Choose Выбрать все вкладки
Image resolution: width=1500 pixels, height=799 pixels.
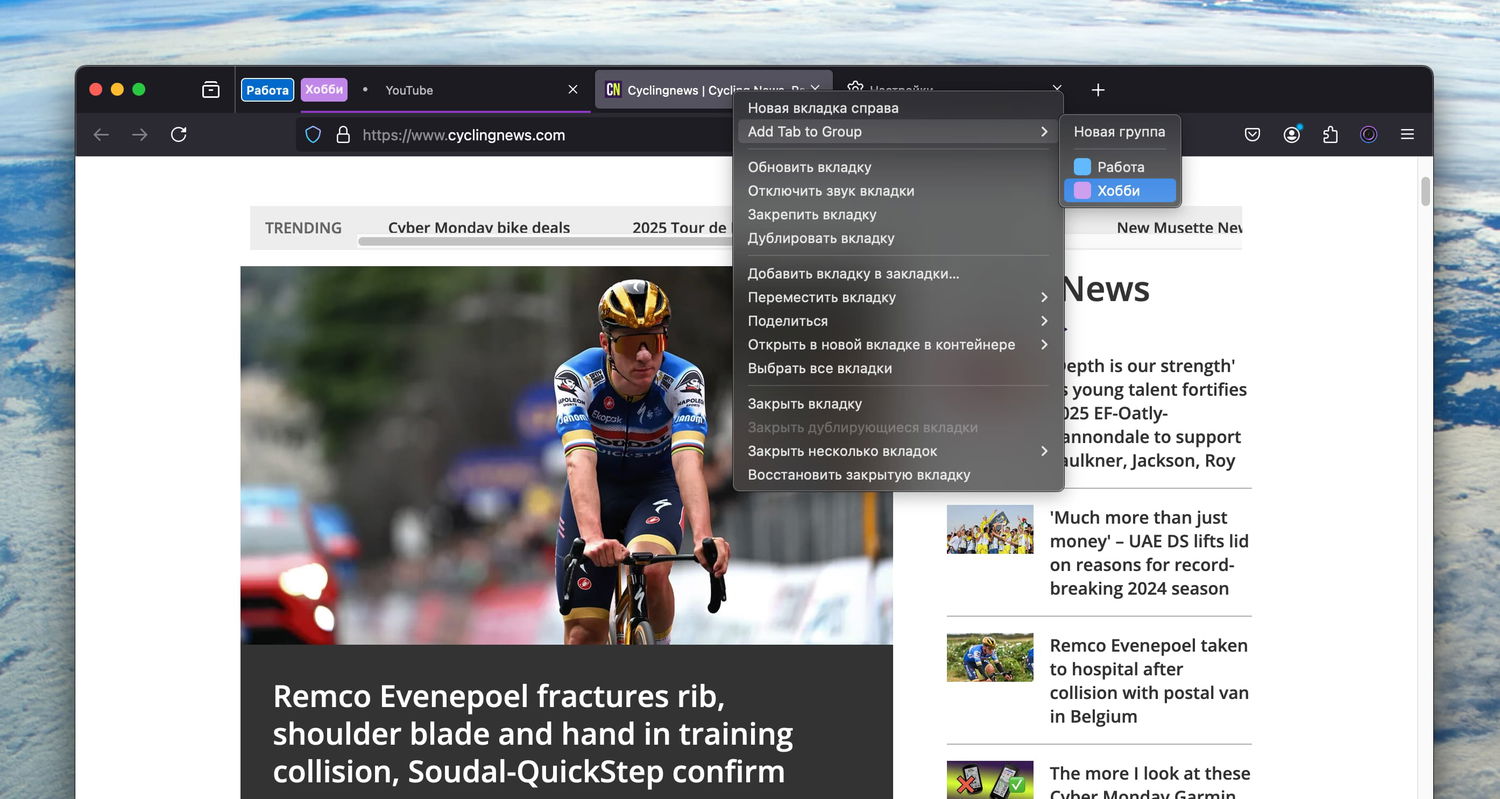[x=898, y=368]
